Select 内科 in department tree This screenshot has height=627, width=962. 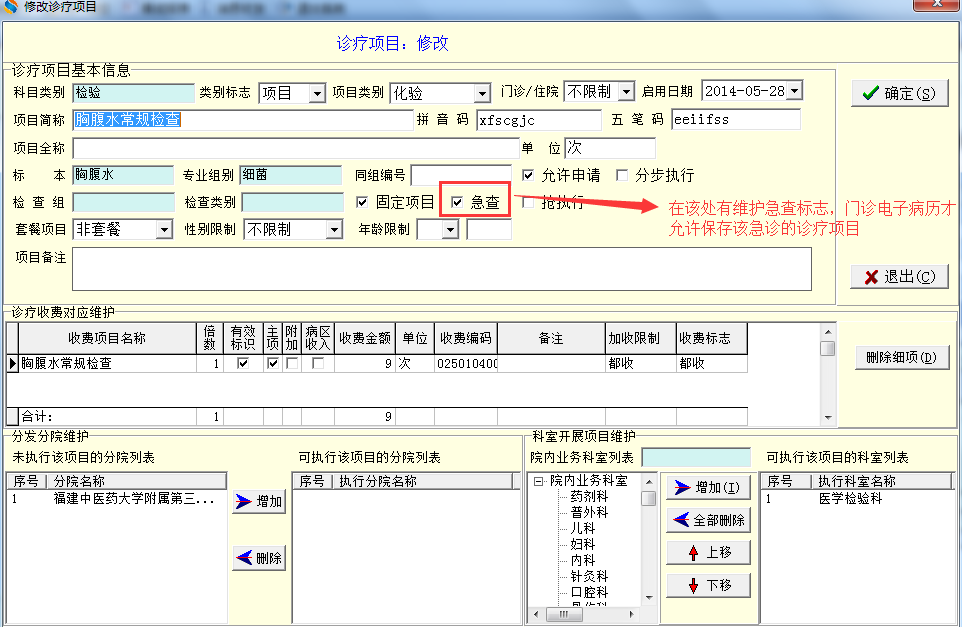point(583,560)
